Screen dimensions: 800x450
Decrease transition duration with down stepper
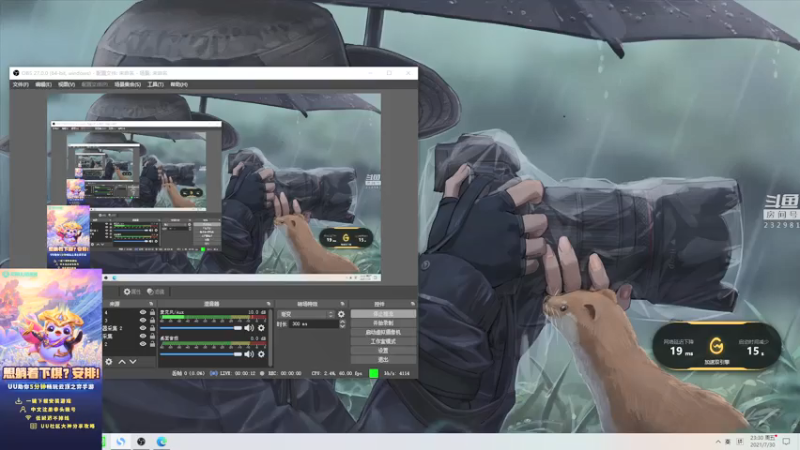click(342, 326)
